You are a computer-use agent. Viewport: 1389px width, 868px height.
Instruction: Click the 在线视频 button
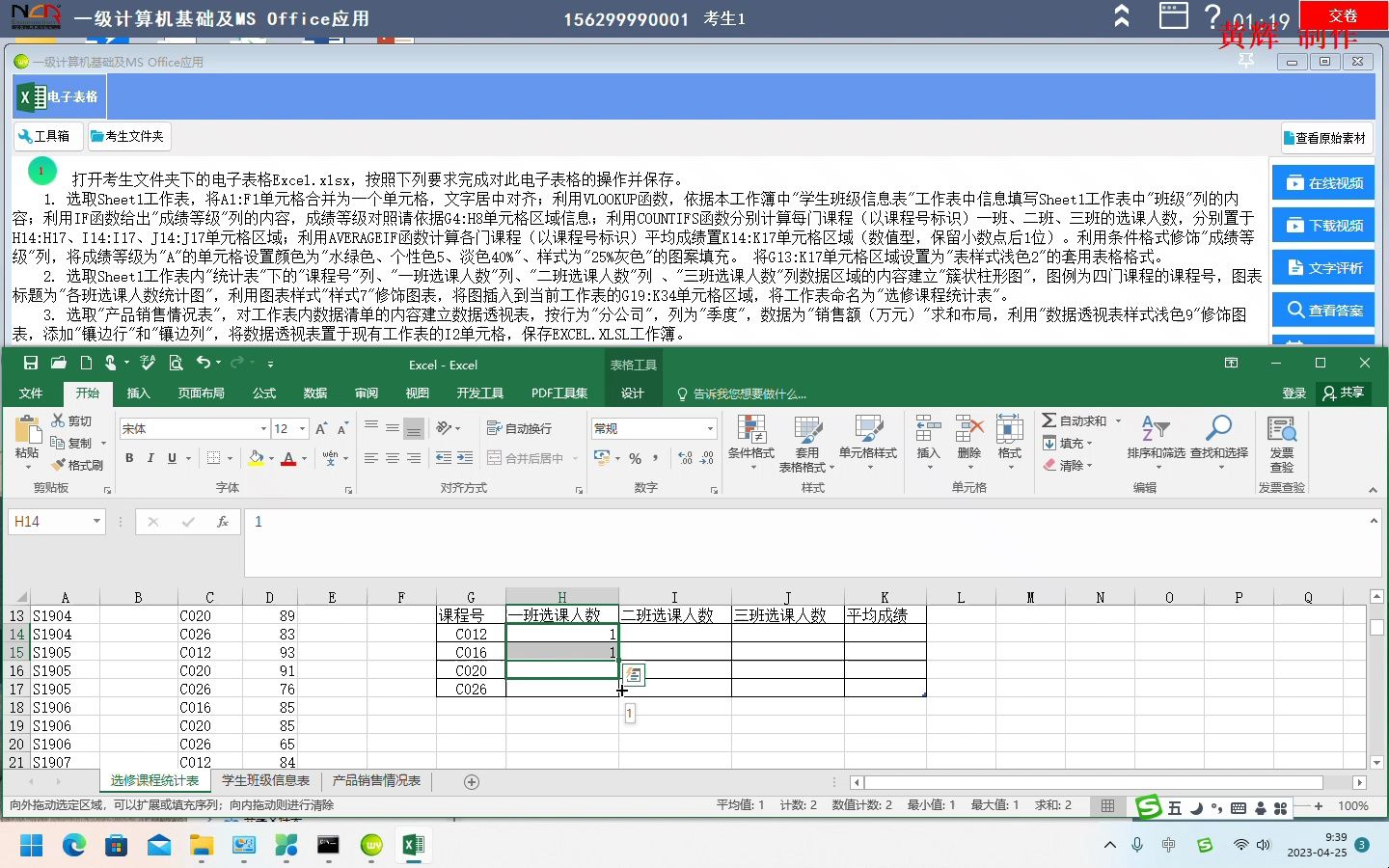coord(1322,183)
